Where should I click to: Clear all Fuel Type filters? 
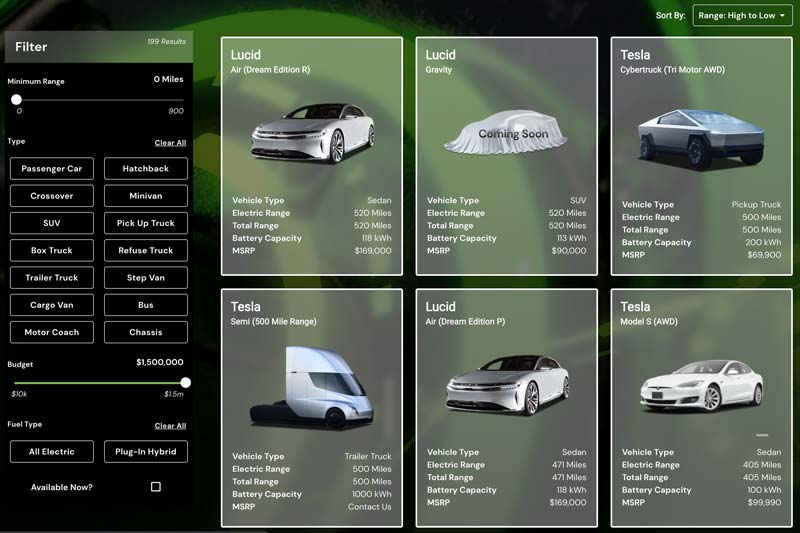coord(170,426)
